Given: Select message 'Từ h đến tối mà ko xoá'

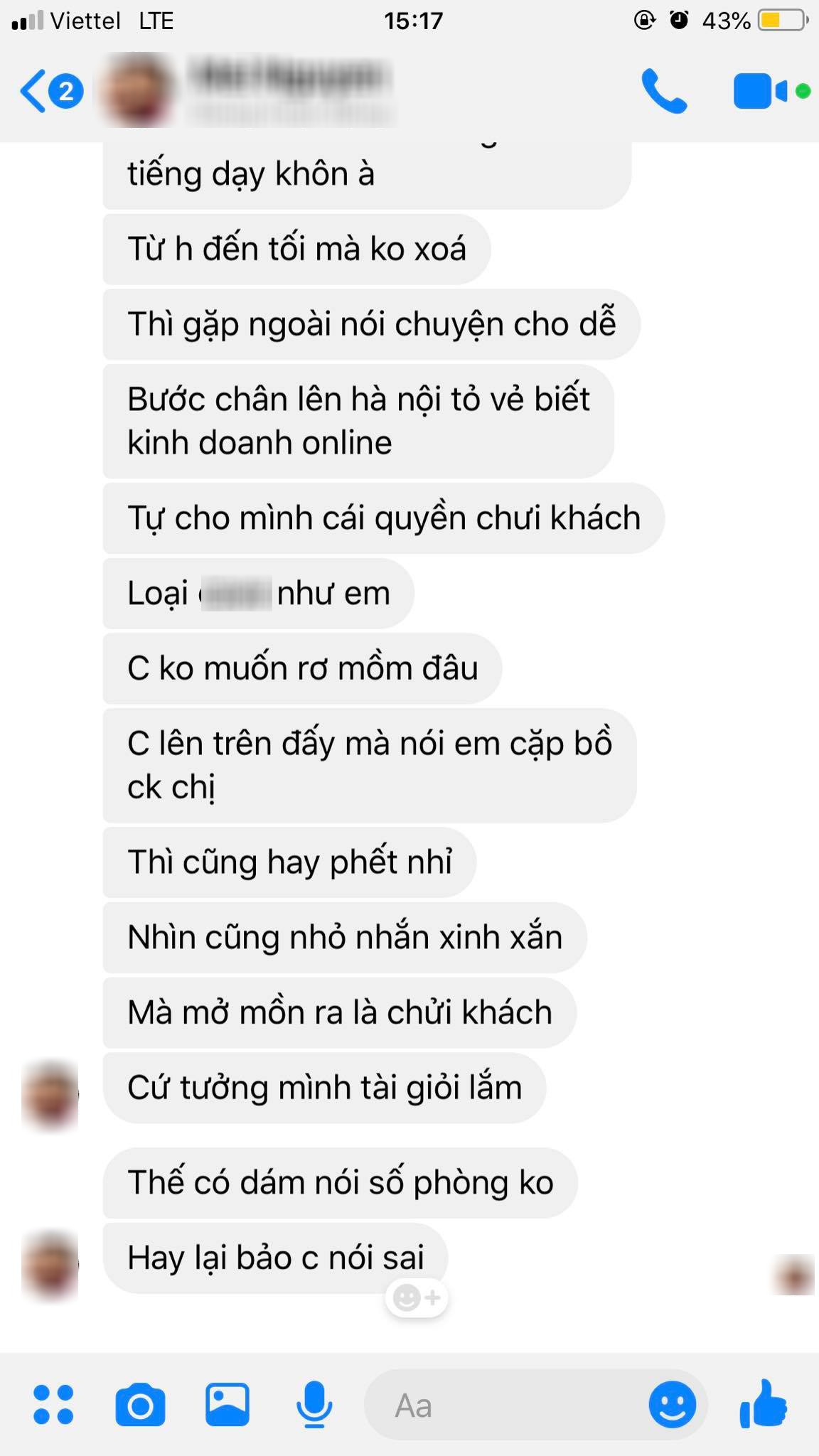Looking at the screenshot, I should (x=296, y=249).
